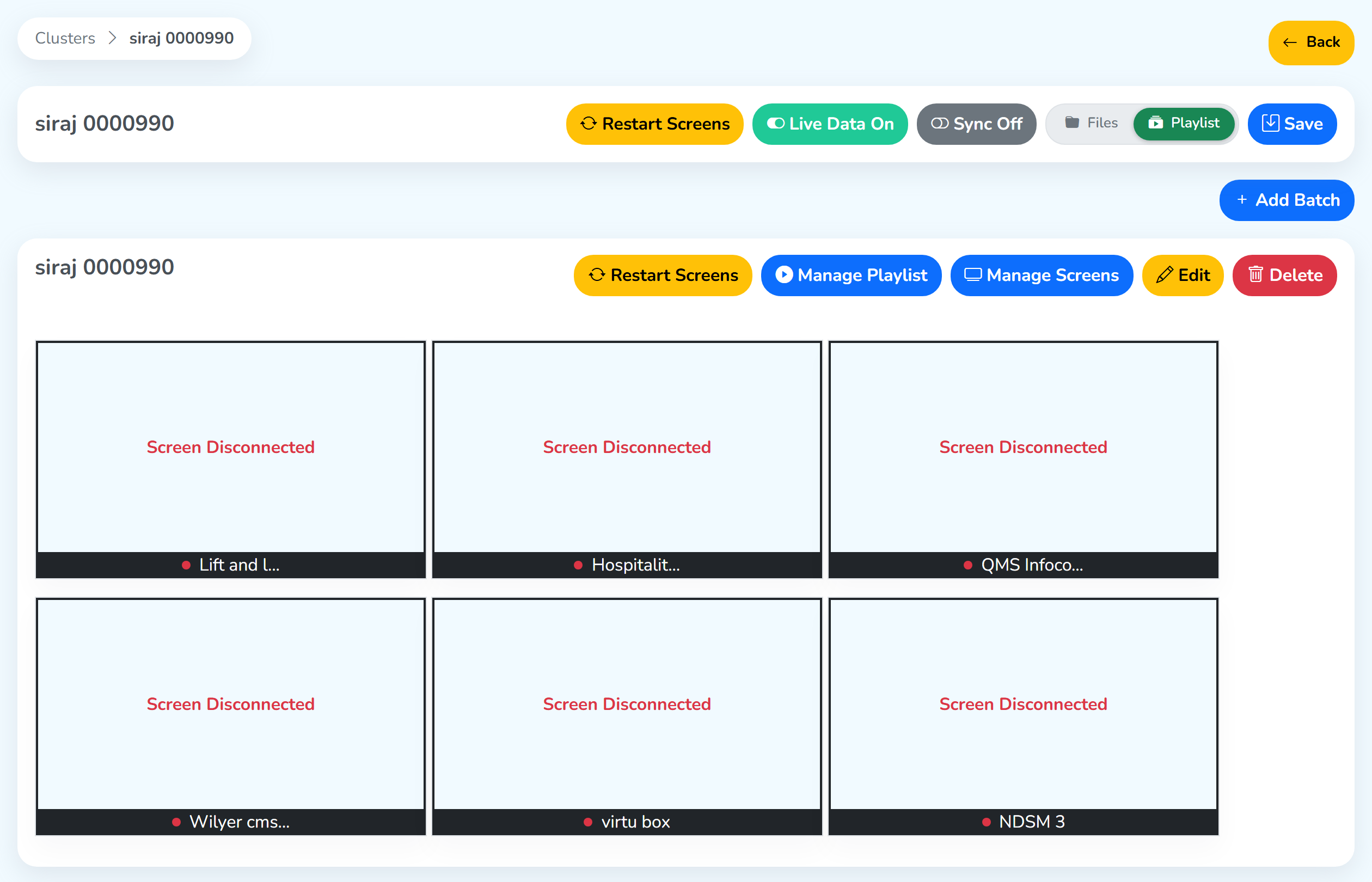The height and width of the screenshot is (882, 1372).
Task: Click the Sync toggle icon
Action: coord(940,124)
